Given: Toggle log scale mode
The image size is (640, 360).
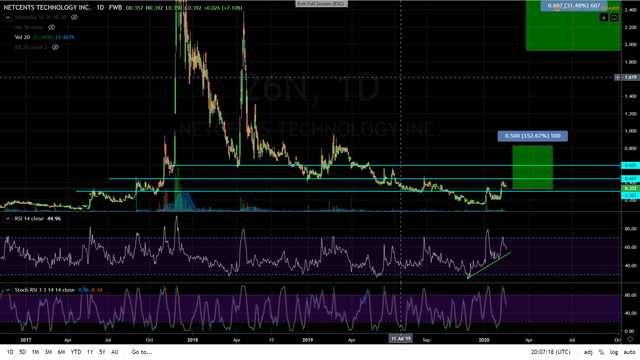Looking at the screenshot, I should tap(614, 352).
